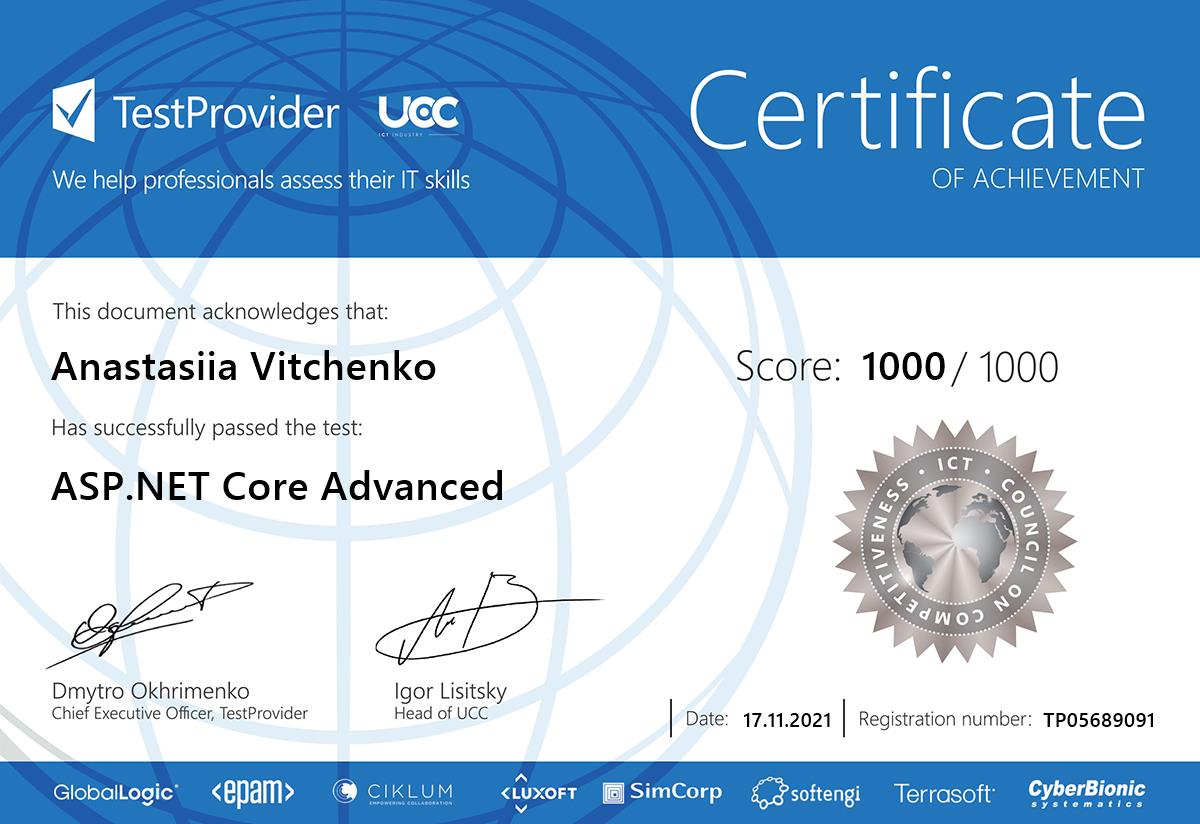The width and height of the screenshot is (1200, 824).
Task: Click the score value 1000
Action: click(x=903, y=367)
